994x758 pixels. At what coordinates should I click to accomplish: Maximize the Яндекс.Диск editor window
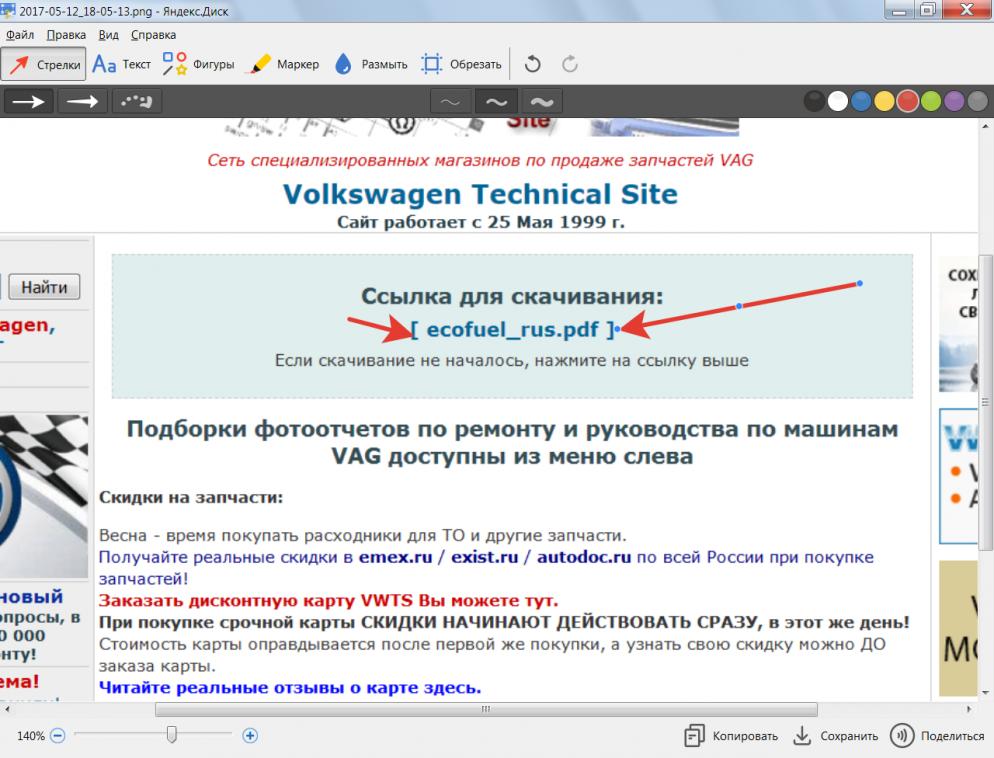pyautogui.click(x=927, y=10)
